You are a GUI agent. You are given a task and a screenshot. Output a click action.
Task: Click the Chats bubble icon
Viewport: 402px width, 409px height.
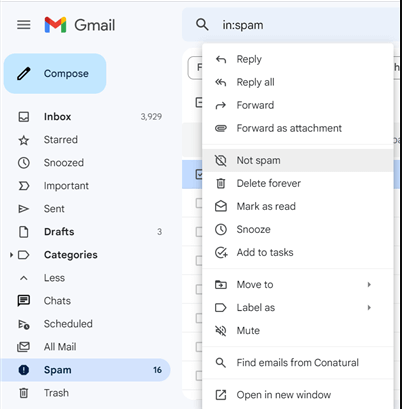[24, 301]
